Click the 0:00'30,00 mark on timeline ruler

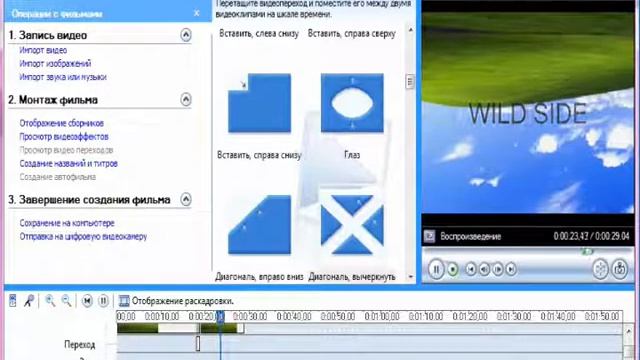[x=250, y=316]
